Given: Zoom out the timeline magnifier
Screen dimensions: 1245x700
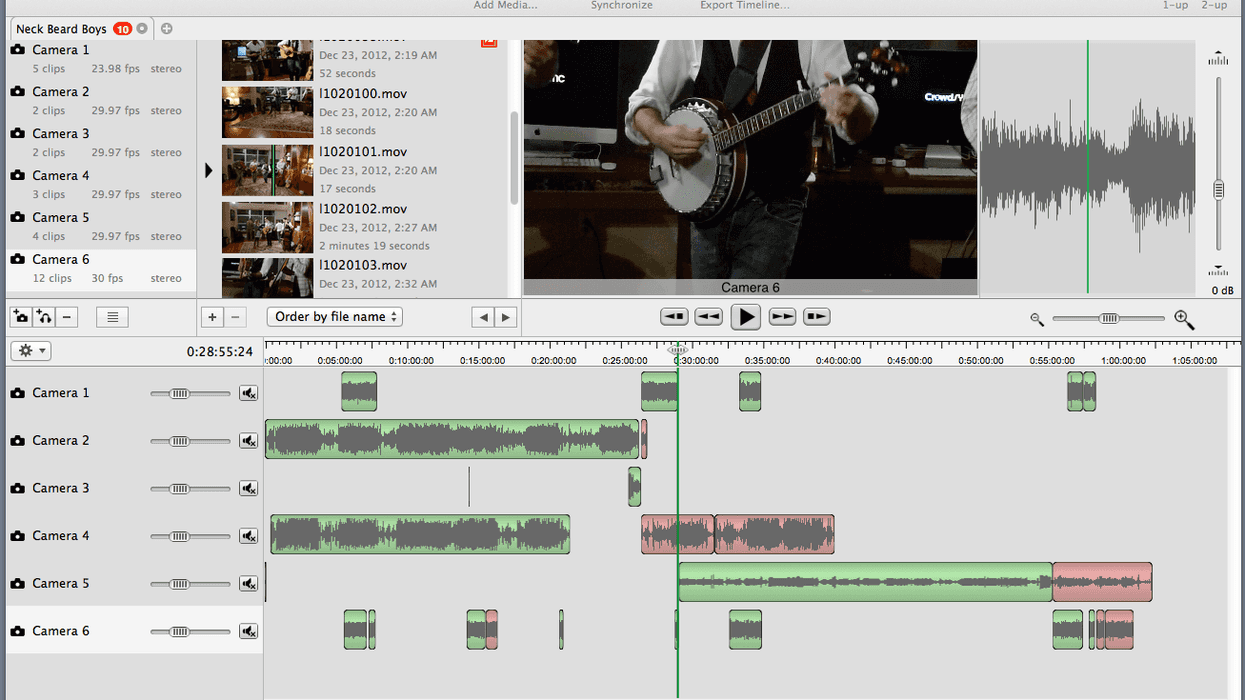Looking at the screenshot, I should [x=1037, y=319].
